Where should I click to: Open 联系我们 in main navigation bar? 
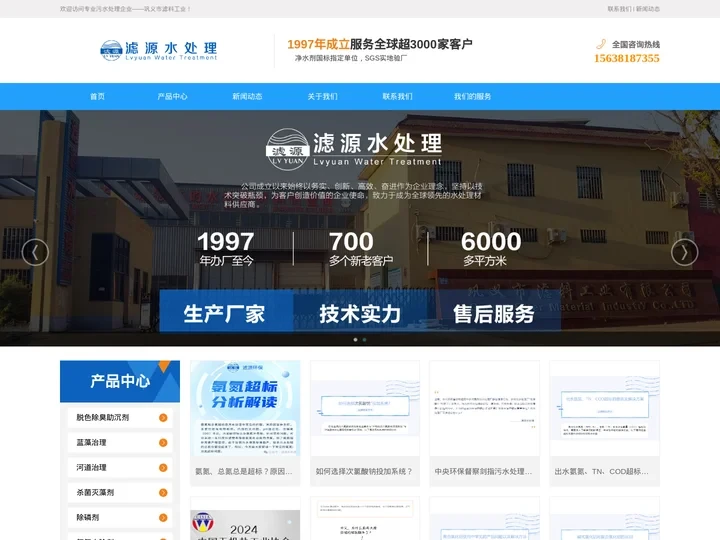[x=397, y=96]
